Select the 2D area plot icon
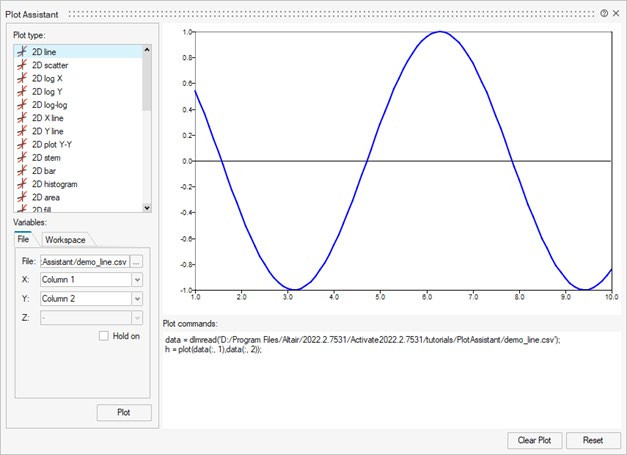This screenshot has width=627, height=455. [x=22, y=198]
